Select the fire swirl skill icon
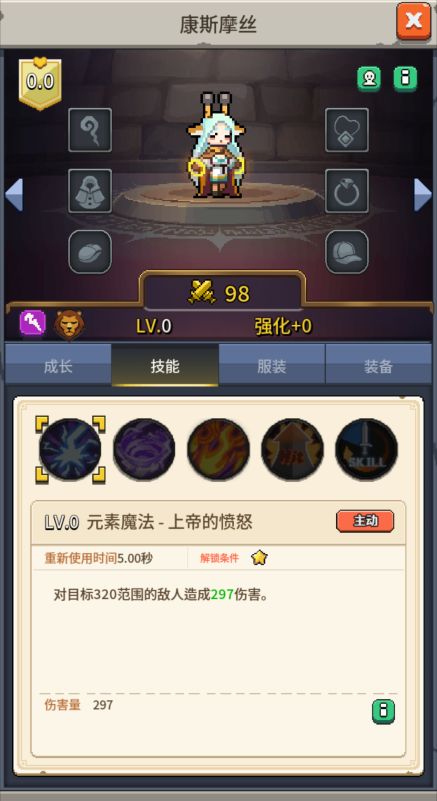 pos(218,450)
